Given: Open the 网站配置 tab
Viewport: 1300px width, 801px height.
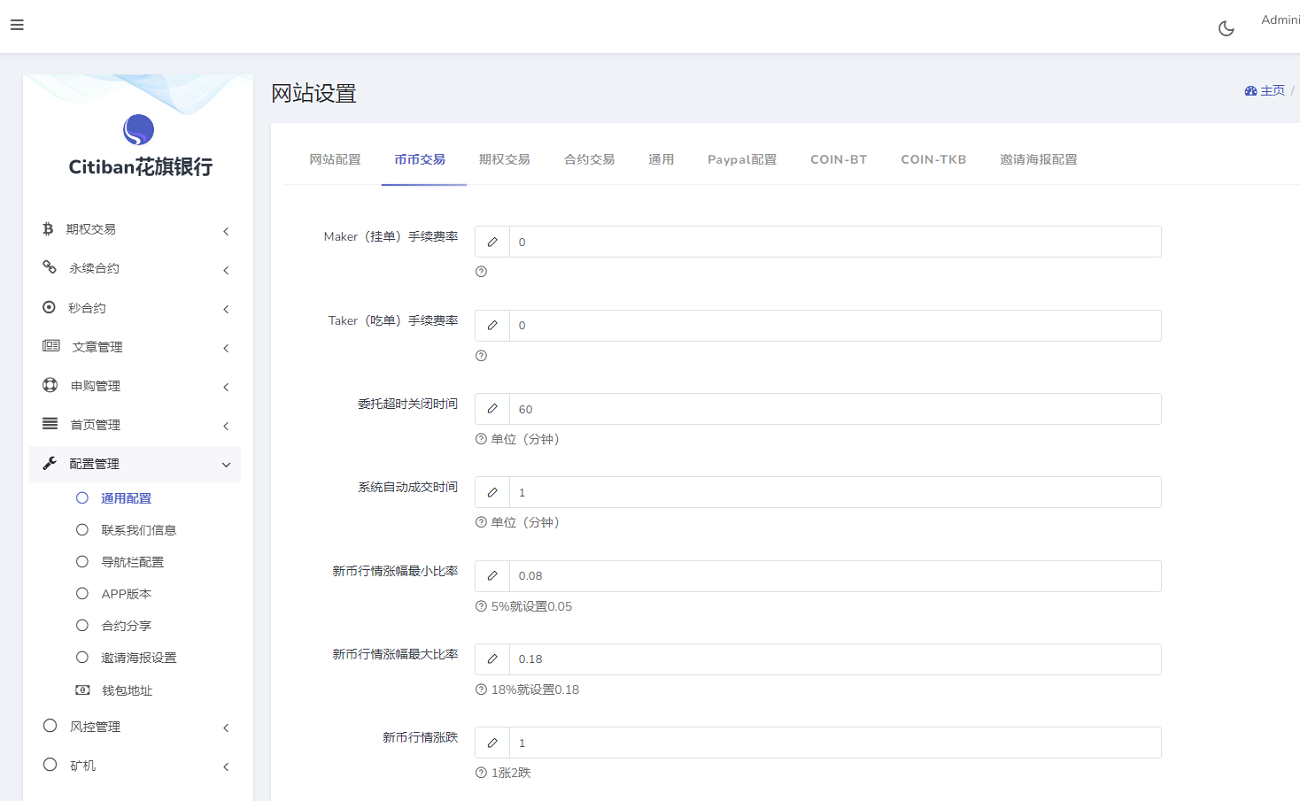Looking at the screenshot, I should pyautogui.click(x=335, y=159).
